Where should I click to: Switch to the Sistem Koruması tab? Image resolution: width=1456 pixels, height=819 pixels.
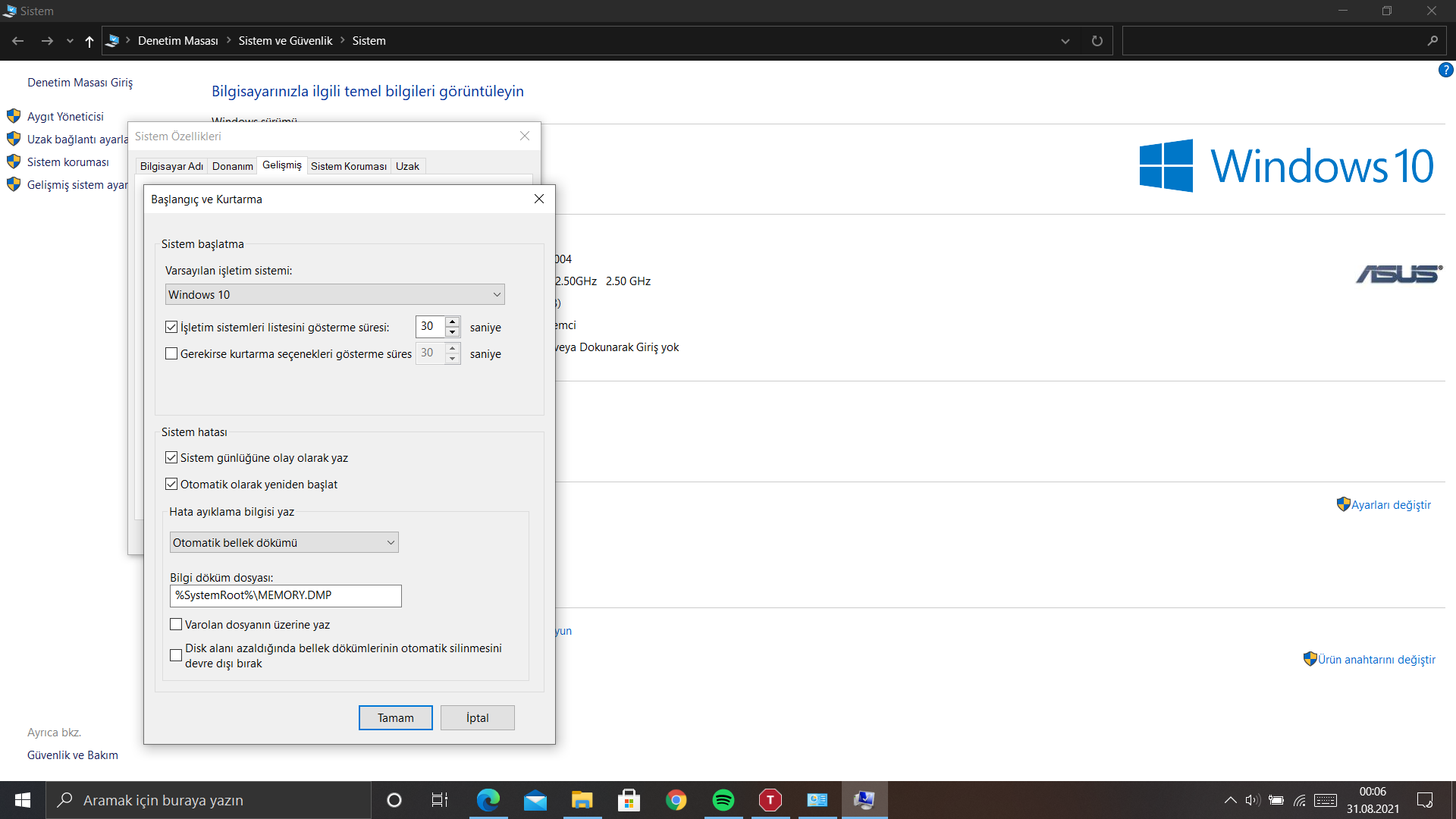tap(348, 166)
